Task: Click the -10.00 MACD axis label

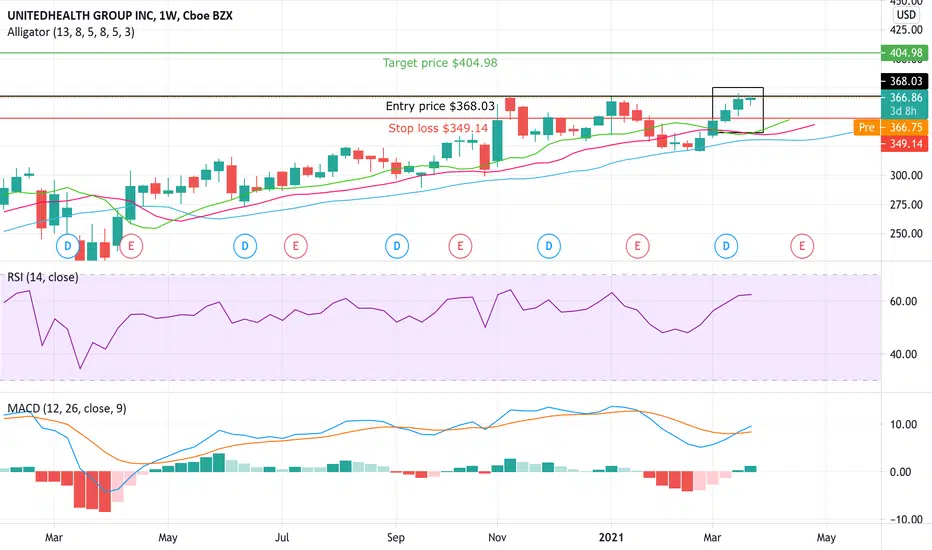Action: tap(906, 520)
